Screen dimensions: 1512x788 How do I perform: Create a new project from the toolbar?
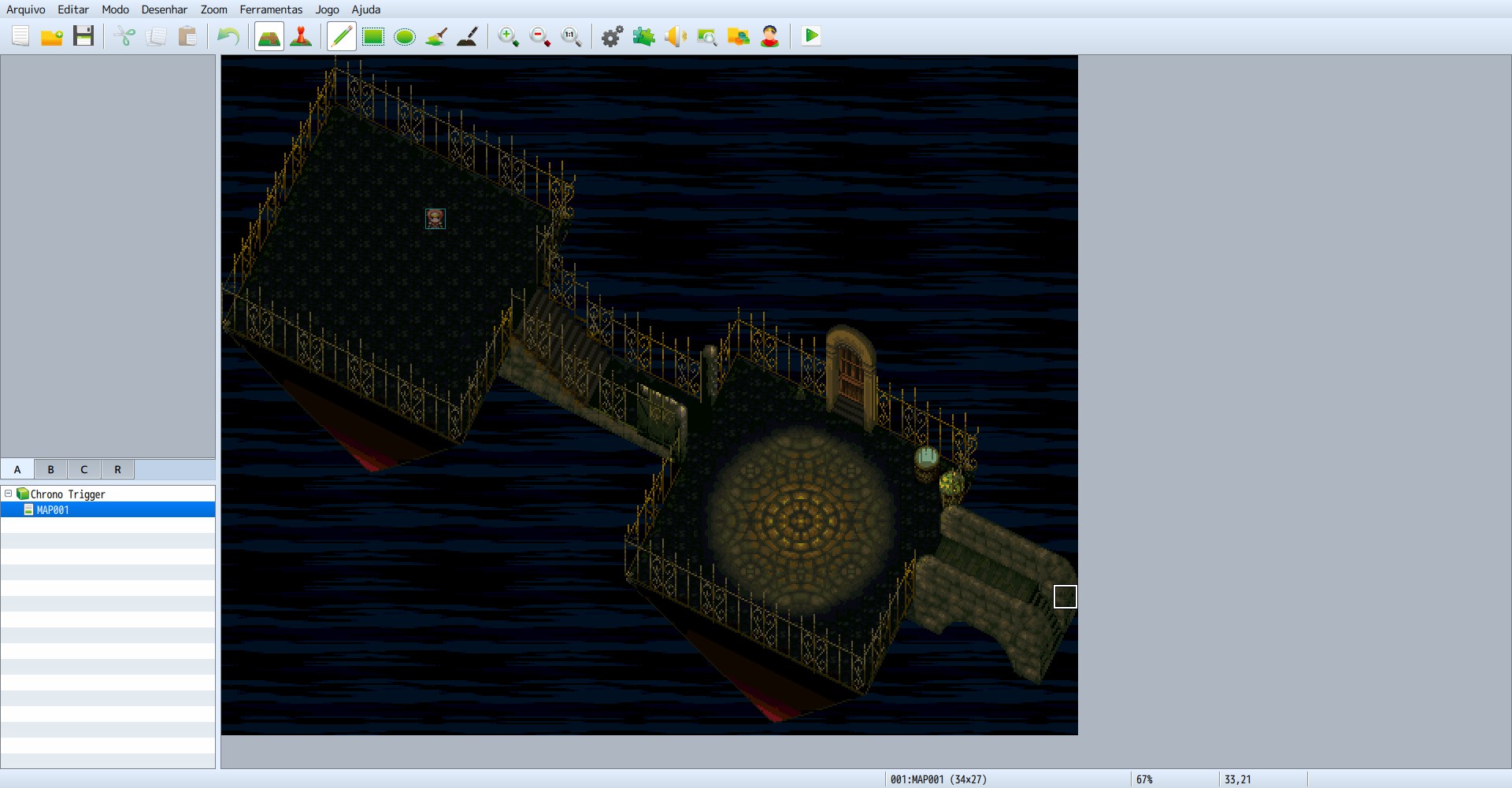(x=20, y=36)
